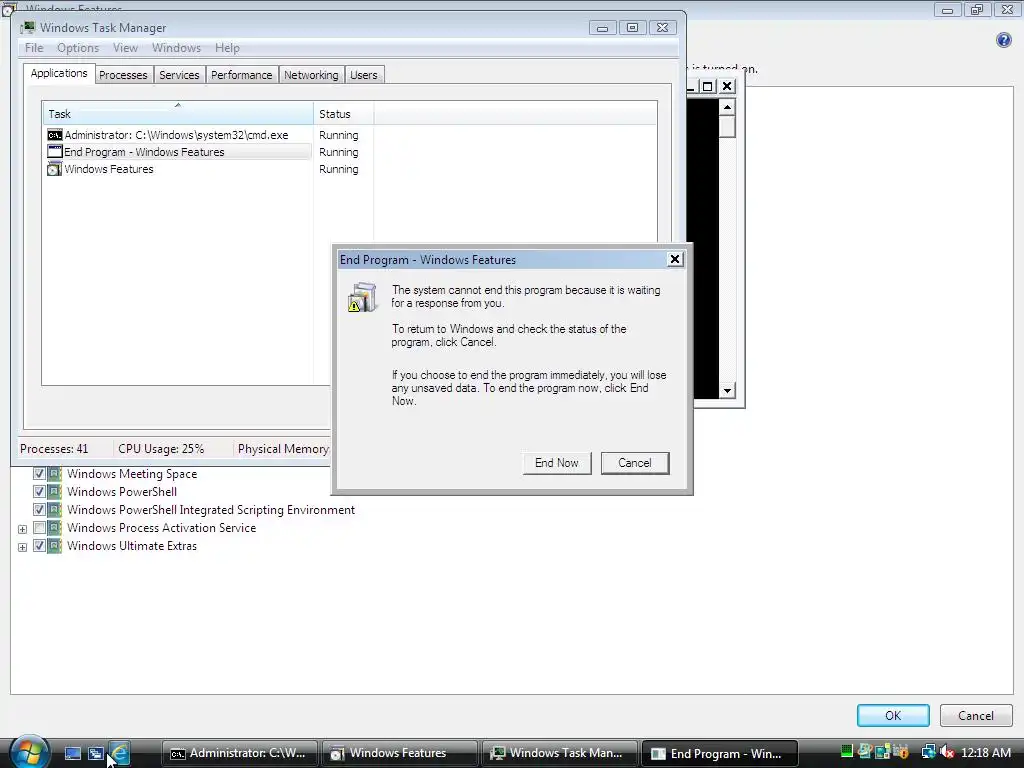Expand Windows Process Activation Service node
The image size is (1024, 768).
pos(22,529)
